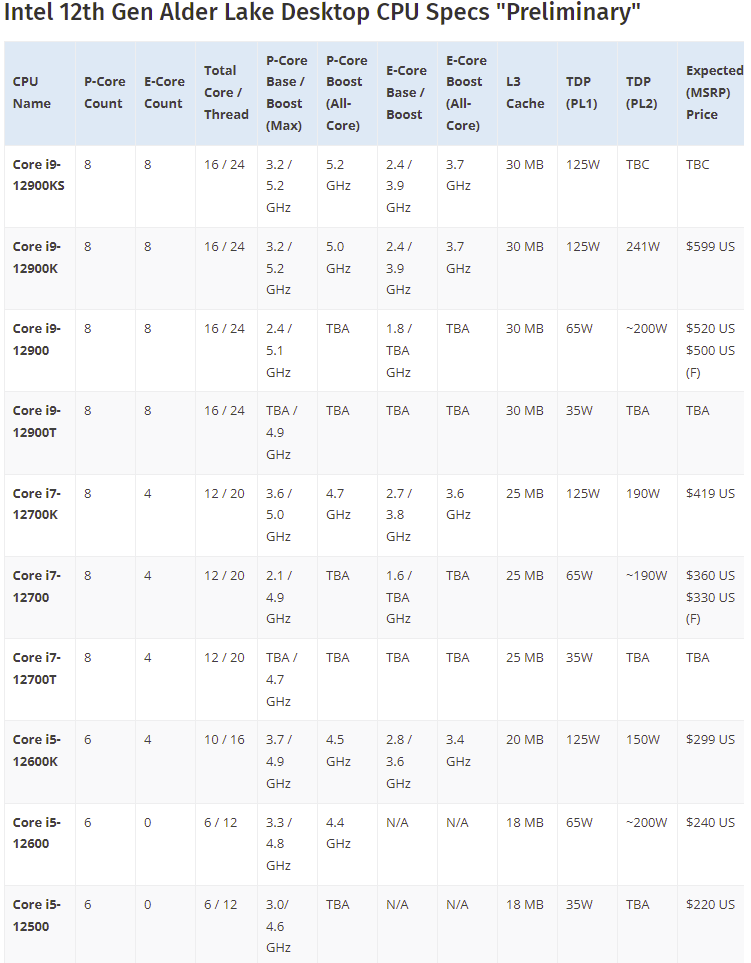Screen dimensions: 751x963
Task: Click the table title heading text
Action: 322,15
